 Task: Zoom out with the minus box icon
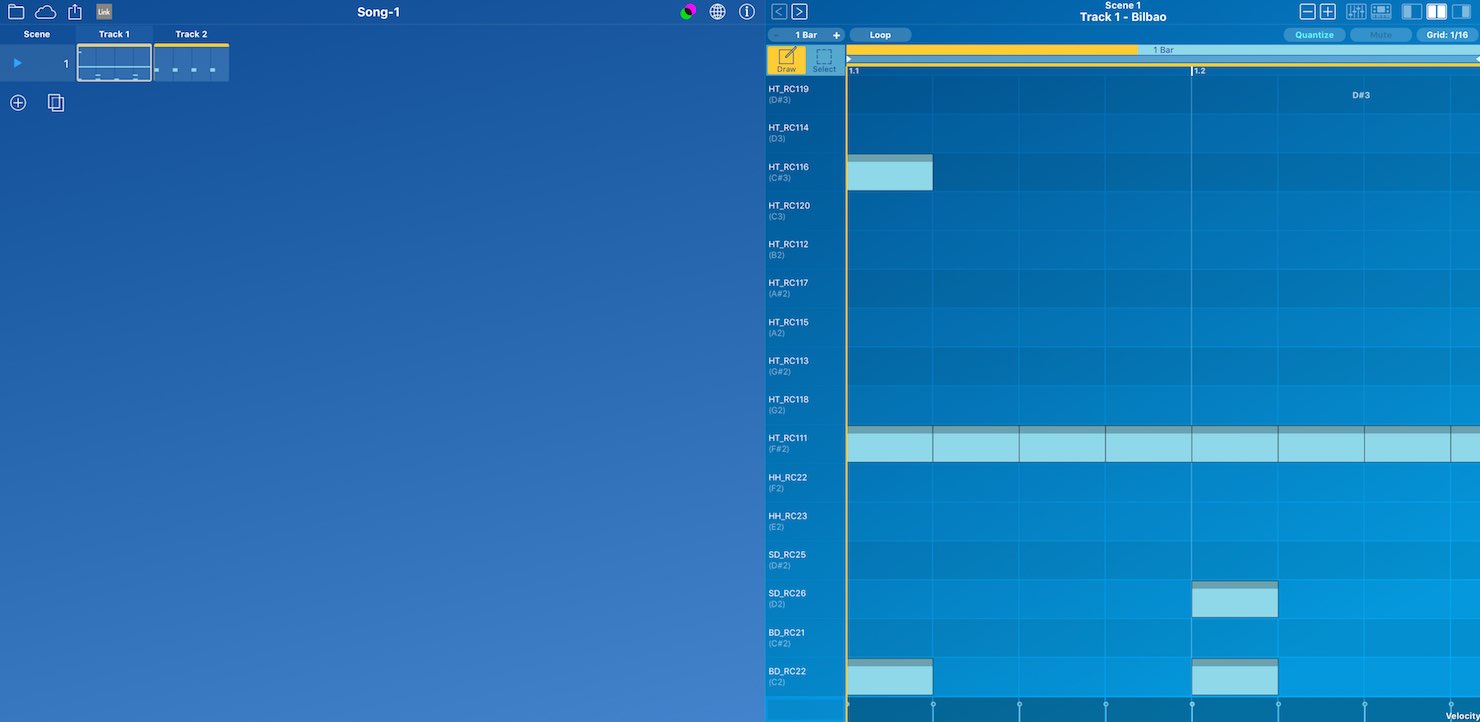[1307, 12]
